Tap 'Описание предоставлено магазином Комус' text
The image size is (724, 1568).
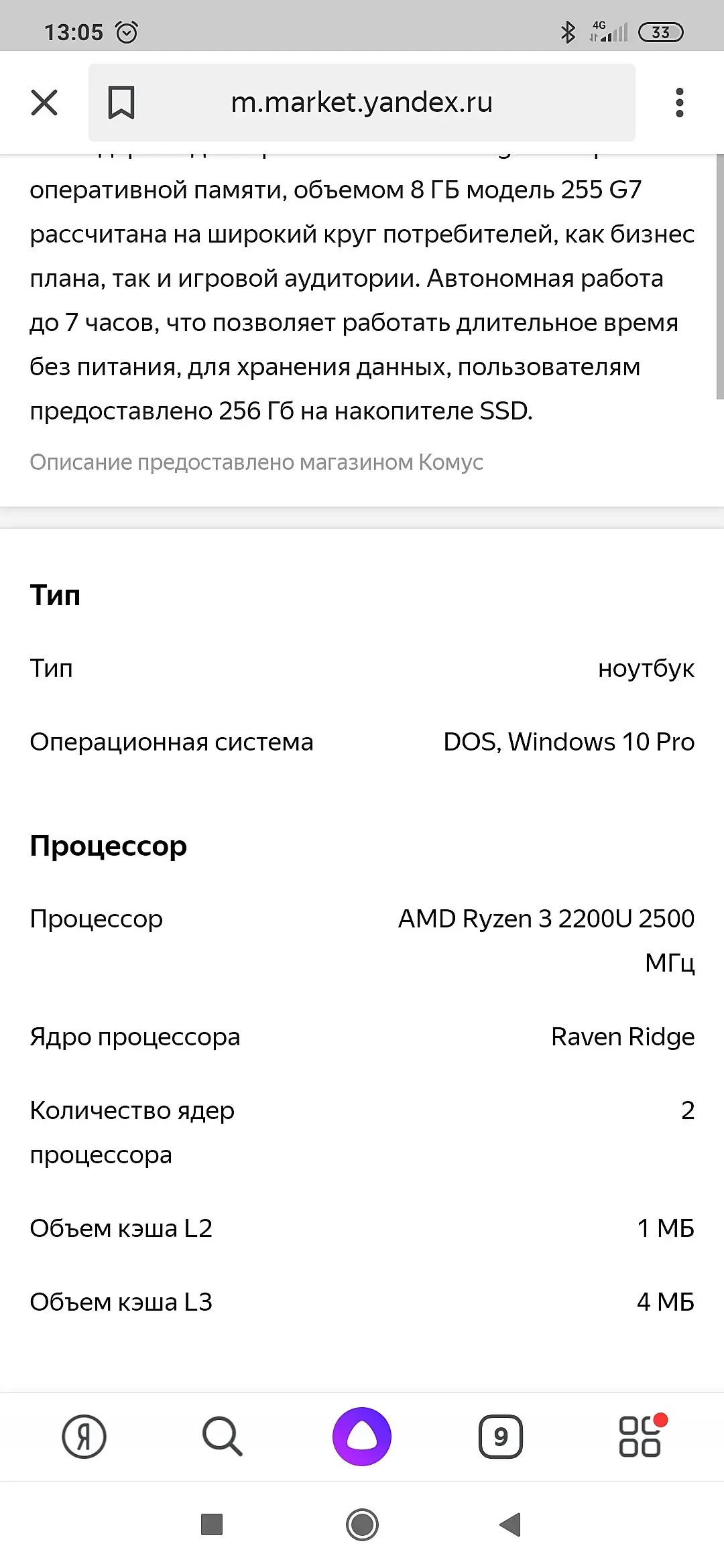click(256, 462)
